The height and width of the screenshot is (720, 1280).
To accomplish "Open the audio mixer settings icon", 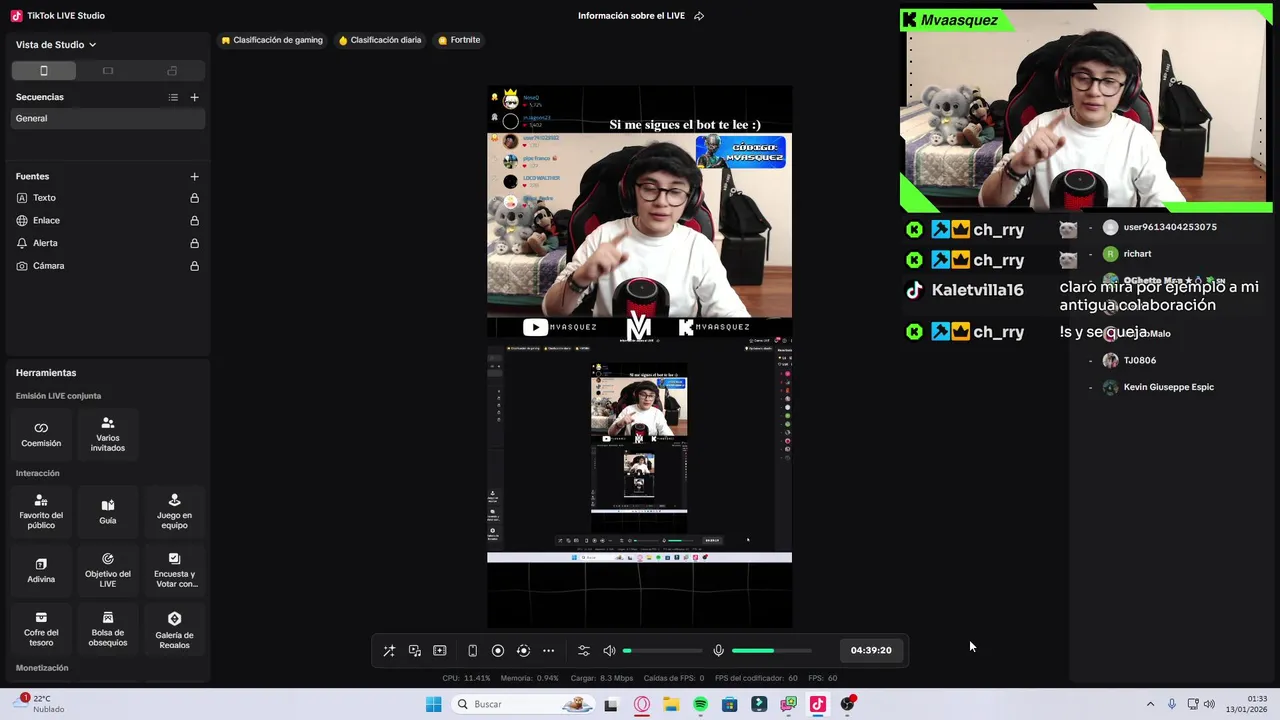I will [x=584, y=650].
